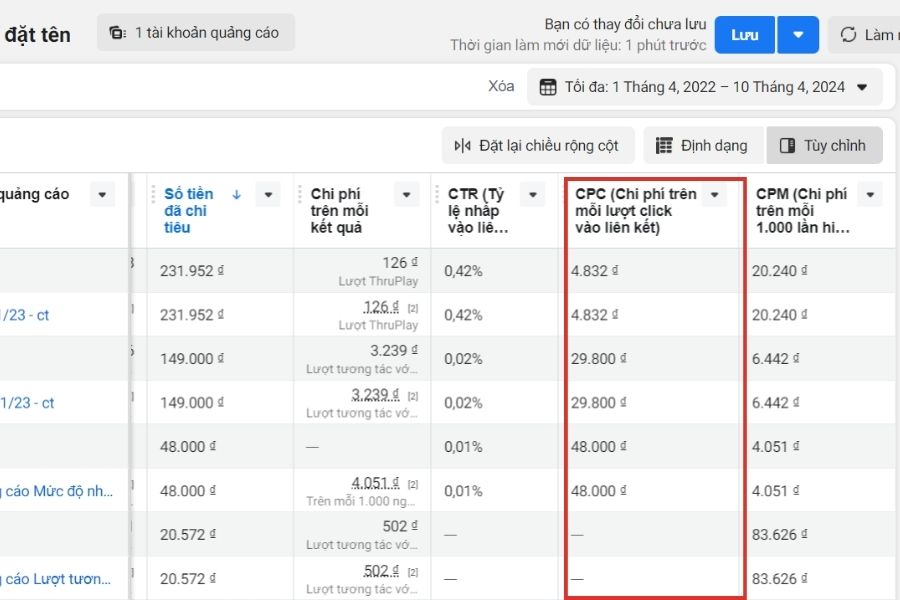Click Bạn có thay đổi chưa lưu notice
This screenshot has width=900, height=600.
pyautogui.click(x=625, y=25)
